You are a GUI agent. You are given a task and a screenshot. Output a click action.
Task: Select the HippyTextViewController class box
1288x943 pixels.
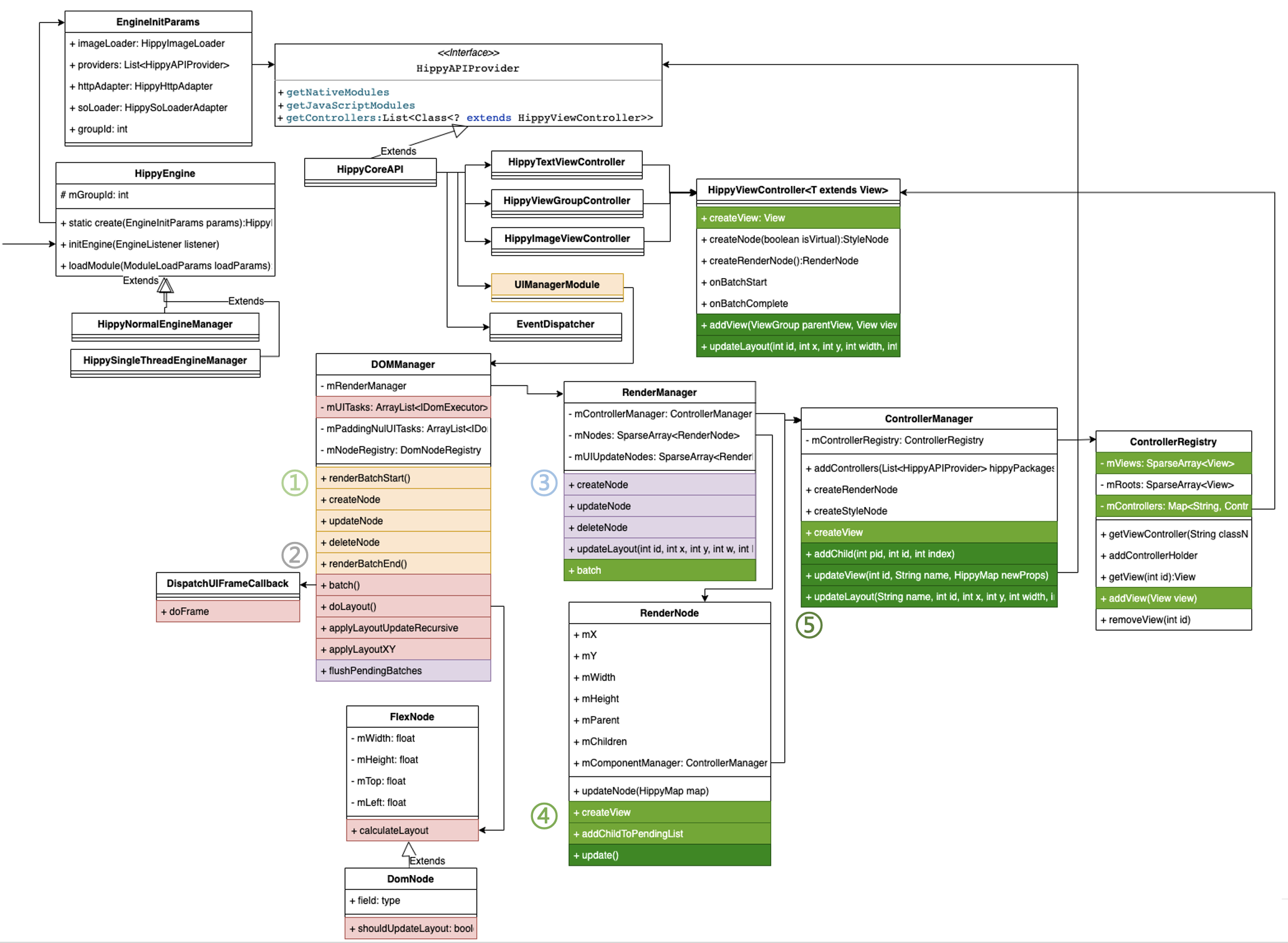(x=566, y=165)
